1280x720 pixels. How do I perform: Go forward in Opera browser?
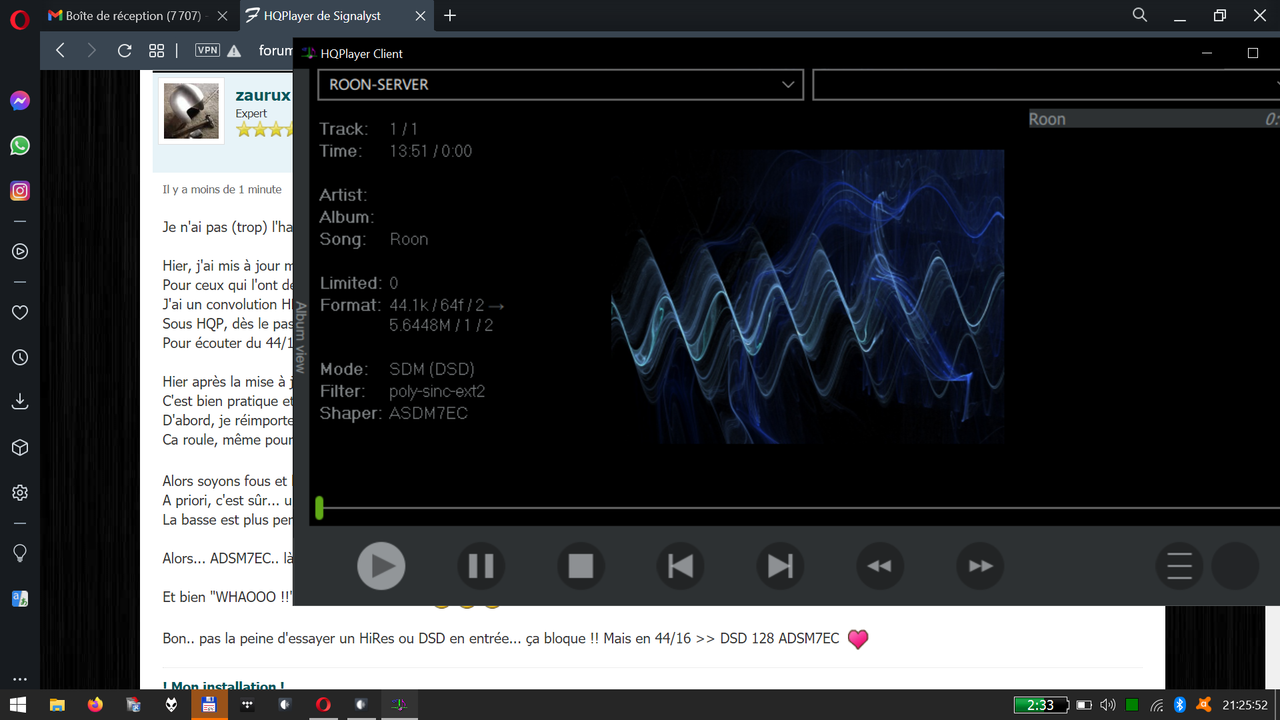[92, 50]
